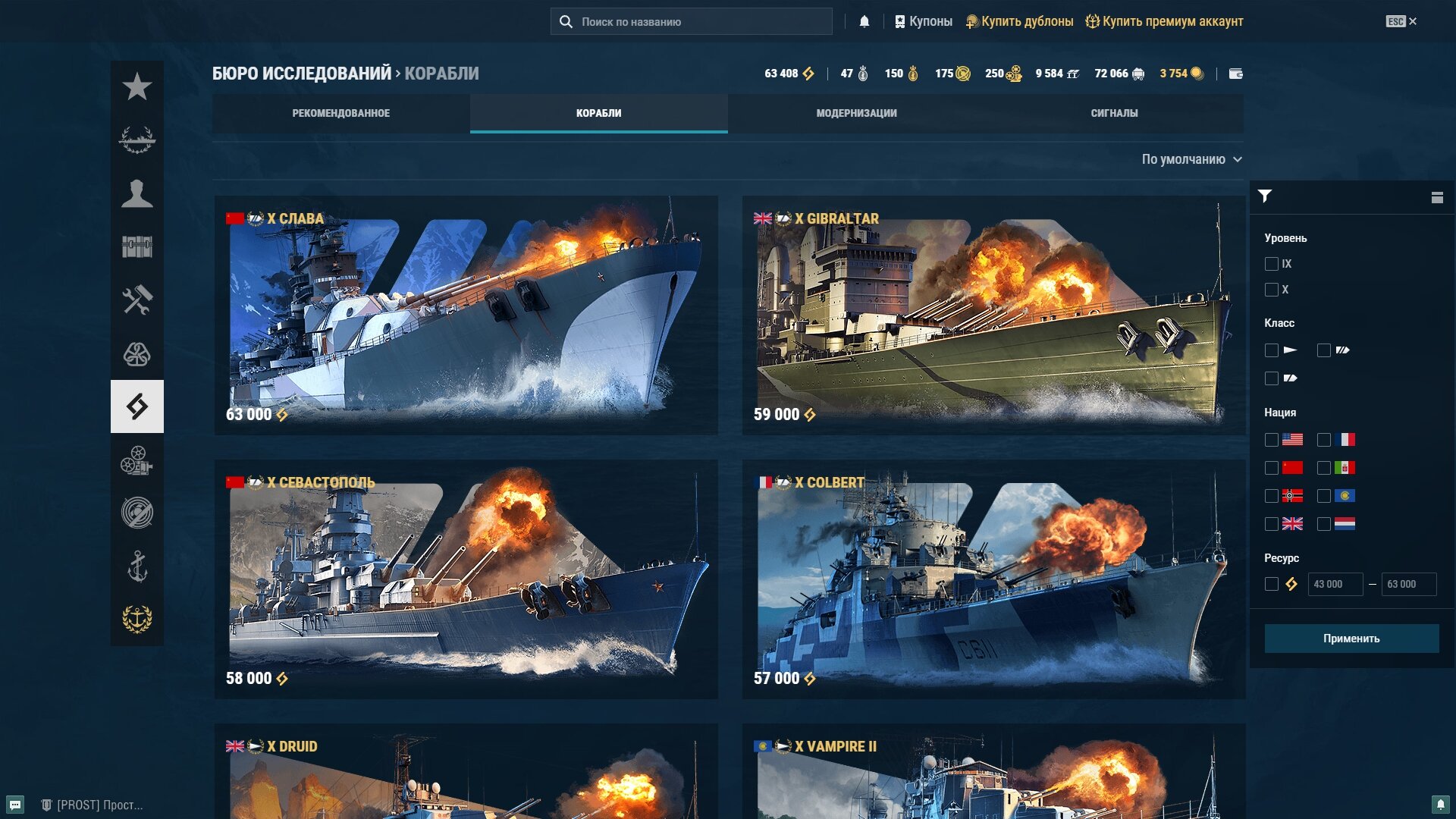Enable the research points resource filter
The width and height of the screenshot is (1456, 819).
click(x=1272, y=584)
